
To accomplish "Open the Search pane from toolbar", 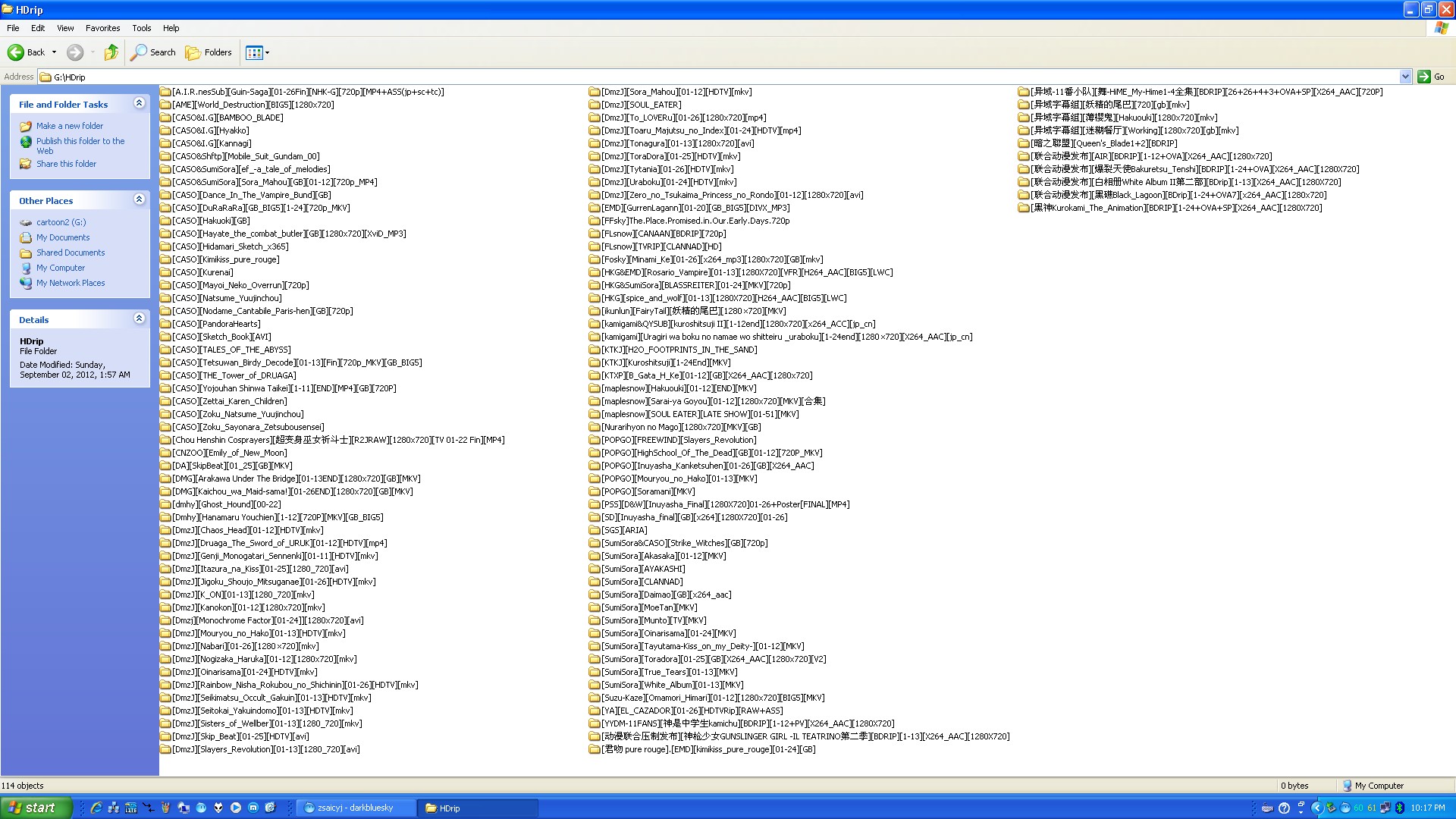I will [x=153, y=52].
